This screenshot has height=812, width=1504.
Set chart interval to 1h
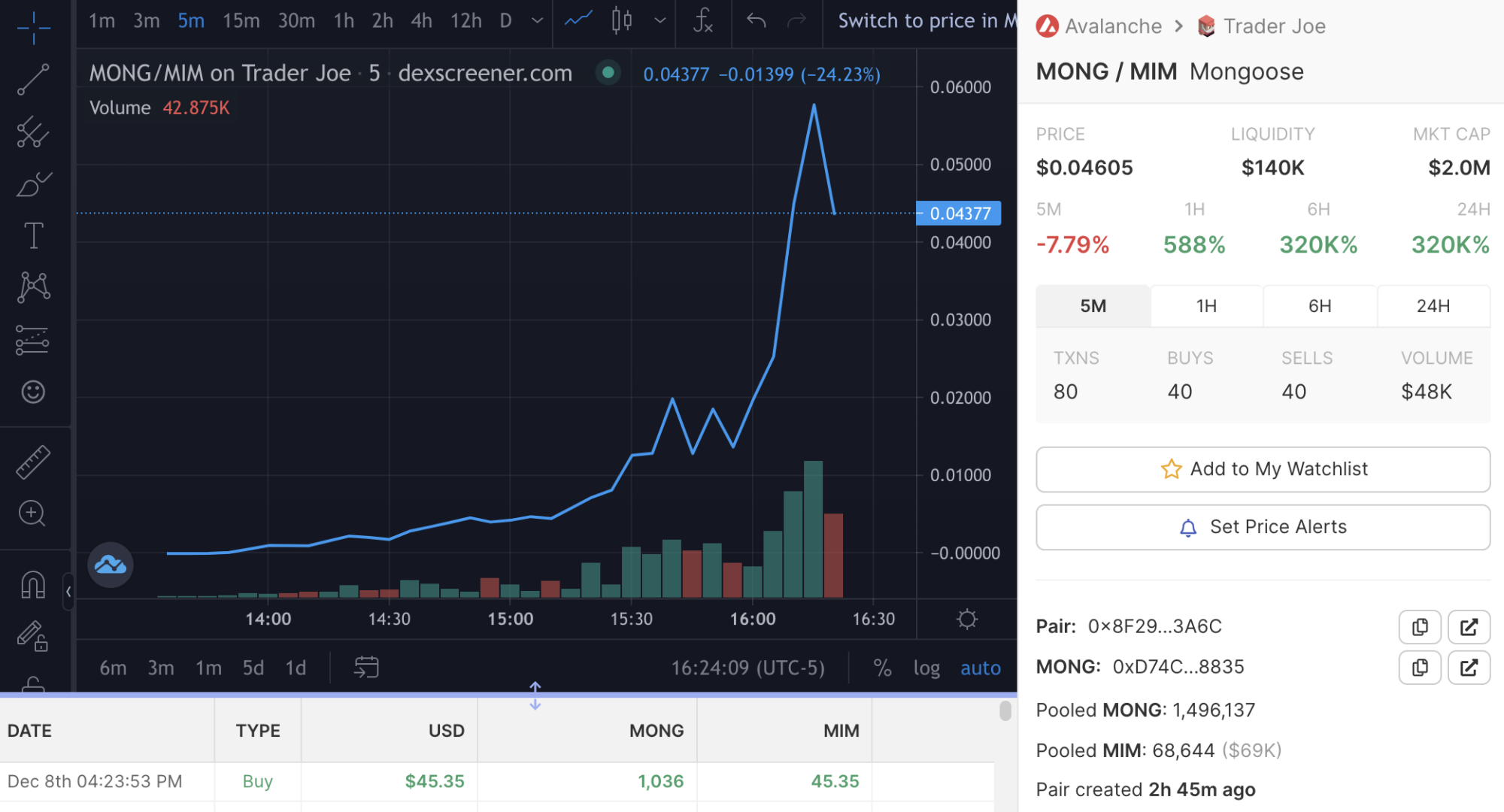click(344, 20)
